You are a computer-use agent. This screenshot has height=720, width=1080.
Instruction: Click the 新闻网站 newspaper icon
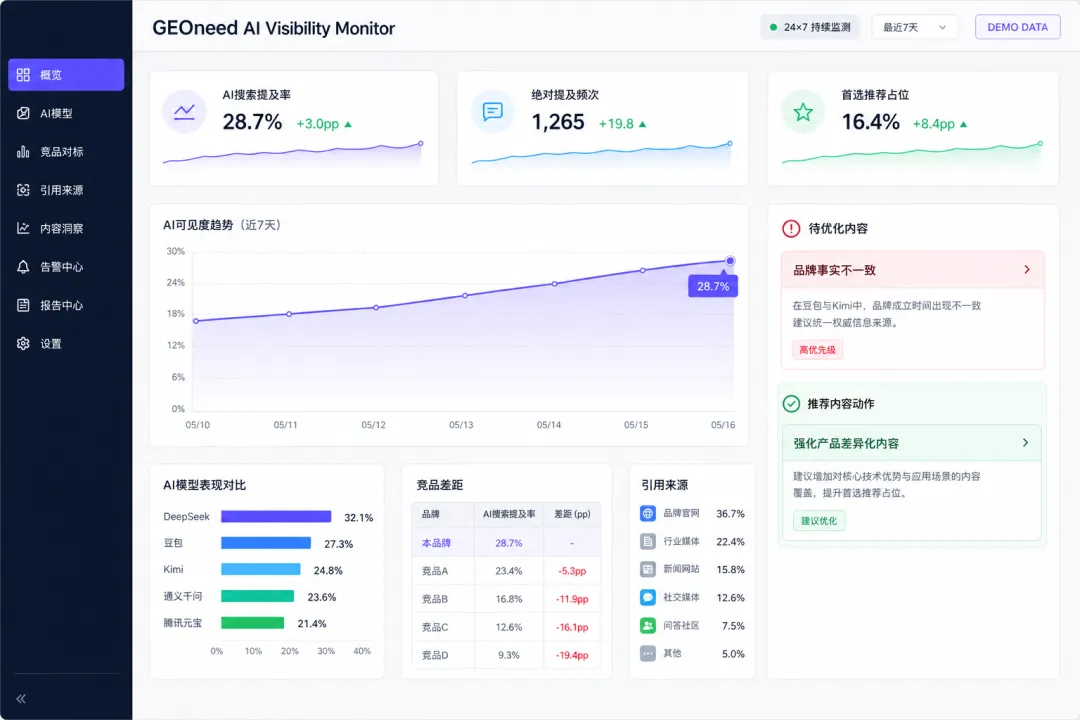click(x=647, y=569)
